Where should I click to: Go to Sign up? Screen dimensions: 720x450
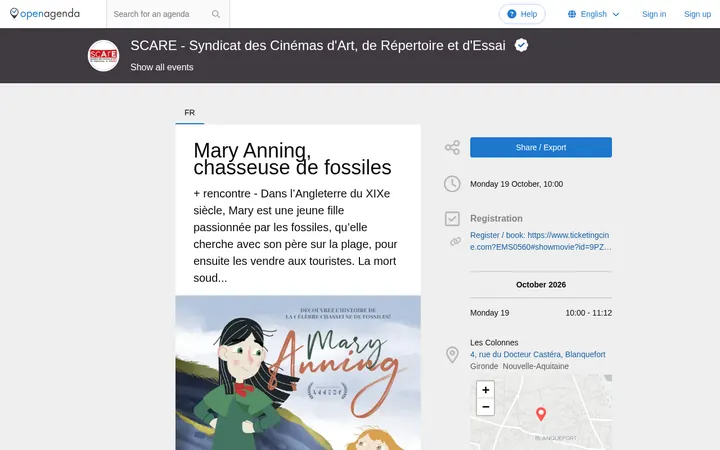click(x=697, y=14)
